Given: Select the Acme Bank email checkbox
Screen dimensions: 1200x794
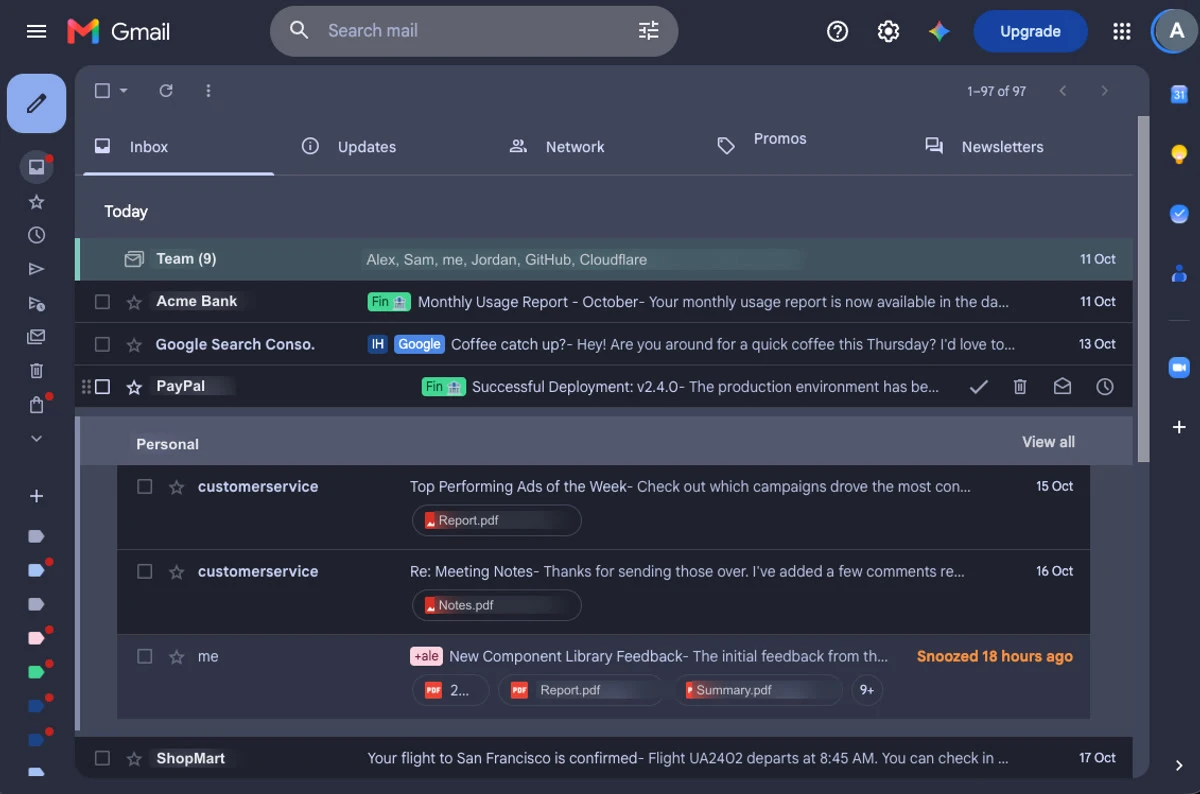Looking at the screenshot, I should pyautogui.click(x=102, y=302).
